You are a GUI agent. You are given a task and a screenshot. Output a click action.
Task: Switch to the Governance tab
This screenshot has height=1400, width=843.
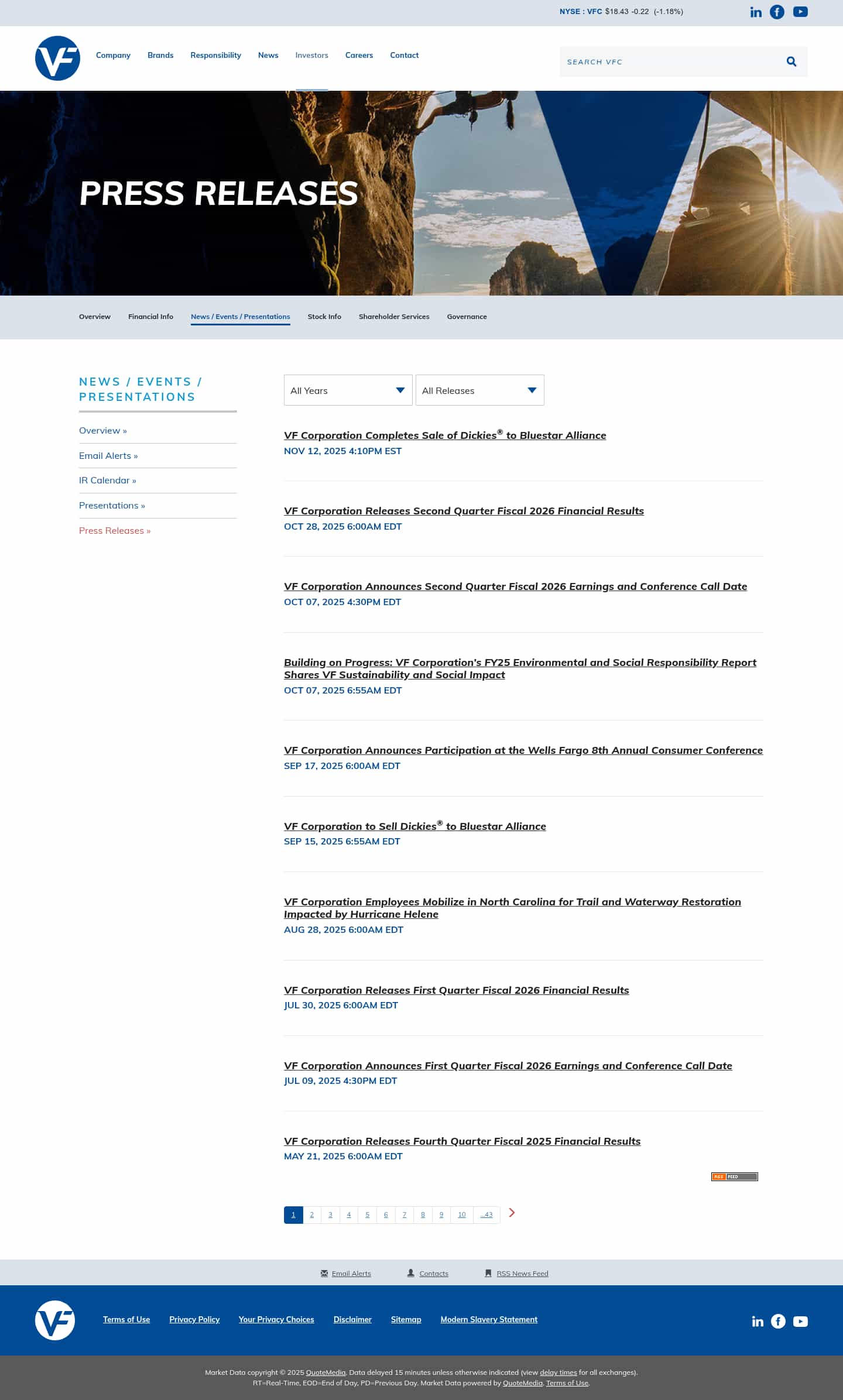467,317
